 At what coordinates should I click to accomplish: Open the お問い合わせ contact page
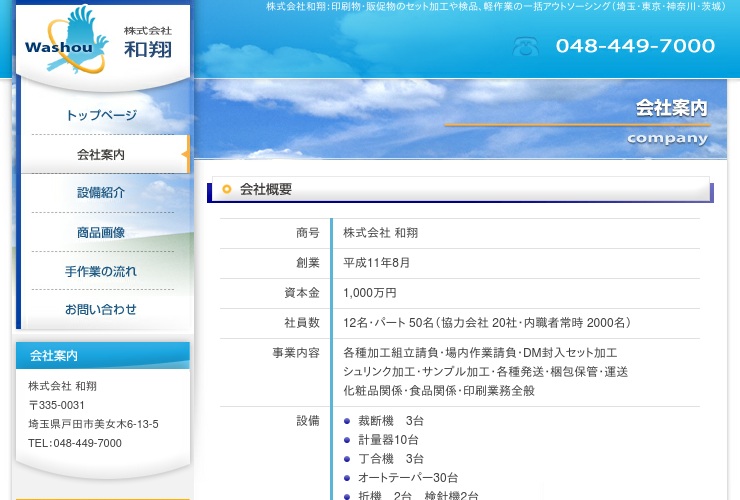(101, 310)
